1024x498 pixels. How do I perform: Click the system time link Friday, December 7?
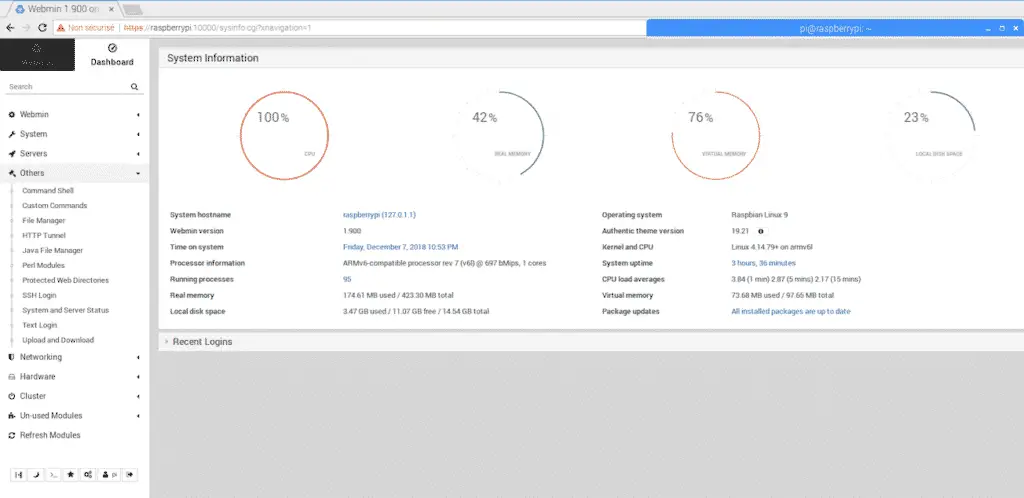tap(400, 247)
